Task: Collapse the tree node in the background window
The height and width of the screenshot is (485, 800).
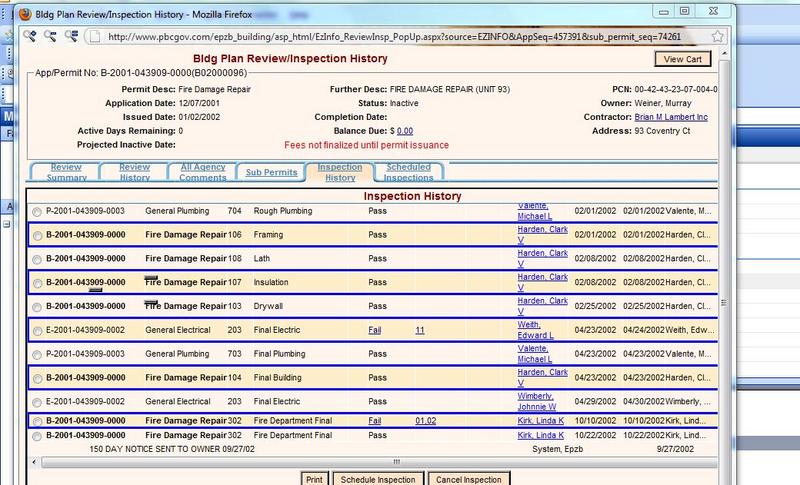Action: (7, 224)
